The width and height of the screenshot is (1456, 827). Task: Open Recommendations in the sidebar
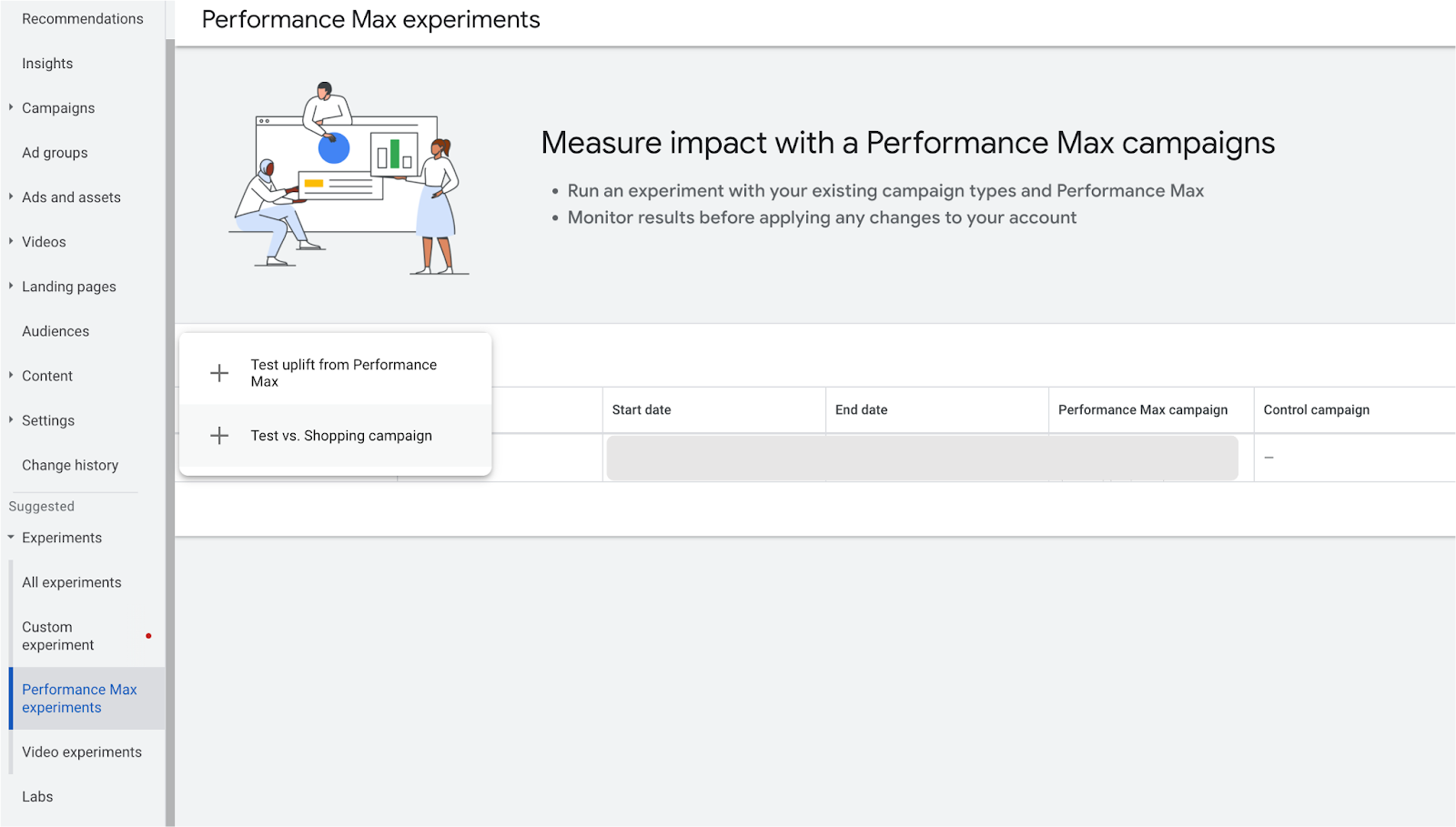coord(83,19)
